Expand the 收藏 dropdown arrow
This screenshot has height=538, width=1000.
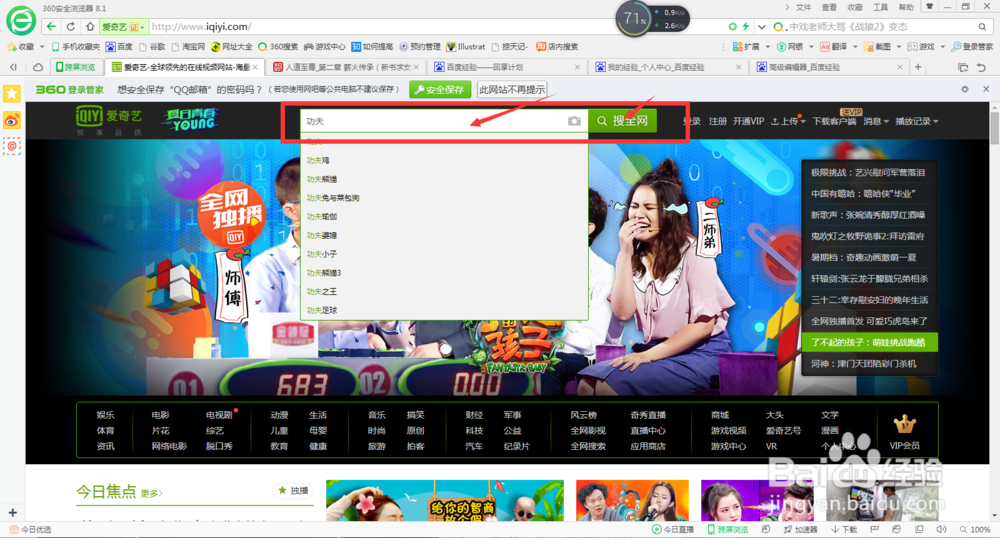pyautogui.click(x=42, y=47)
